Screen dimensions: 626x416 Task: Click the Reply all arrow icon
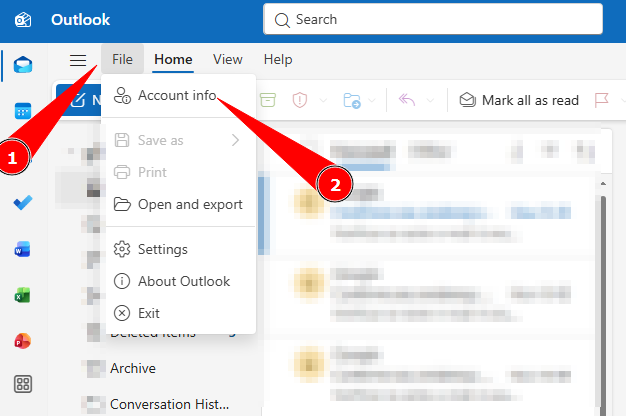406,100
